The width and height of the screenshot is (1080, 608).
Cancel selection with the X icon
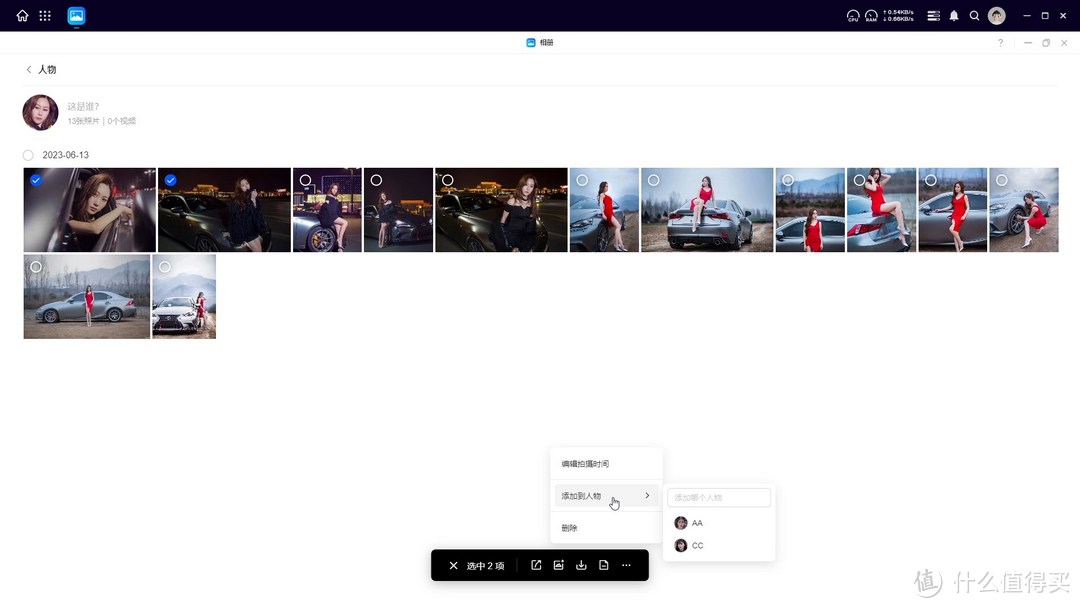(453, 566)
